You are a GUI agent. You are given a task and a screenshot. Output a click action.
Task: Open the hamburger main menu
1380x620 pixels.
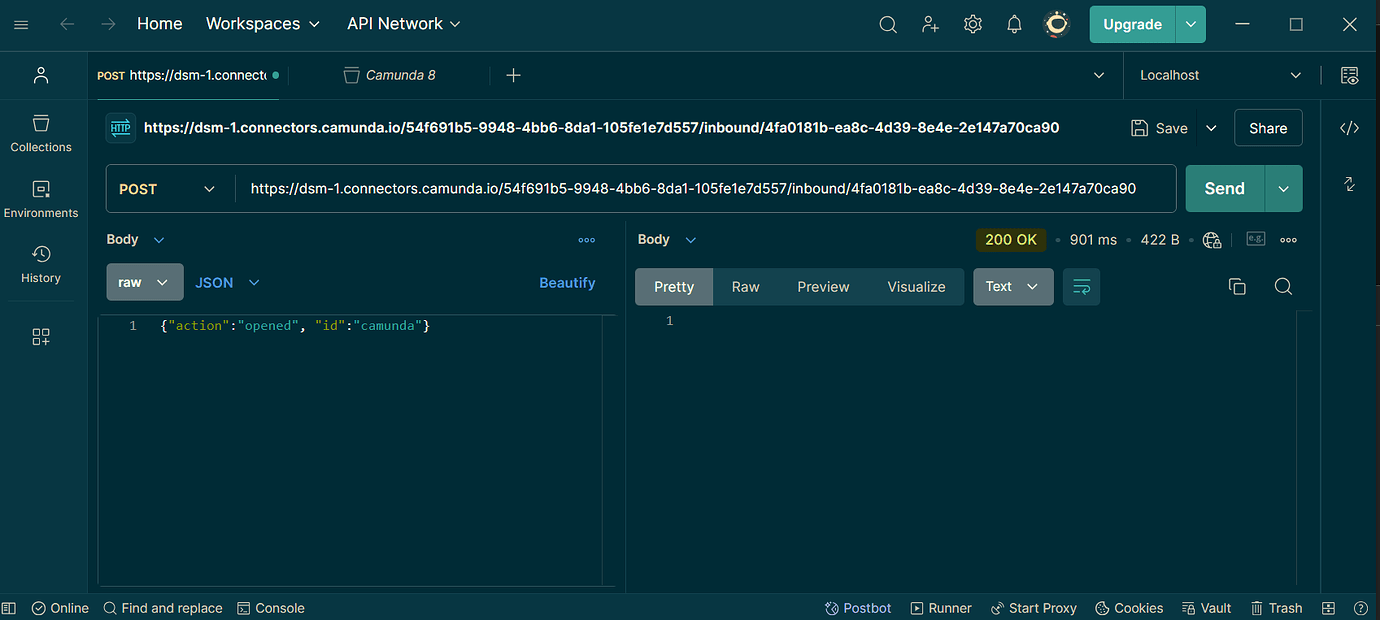[x=21, y=24]
